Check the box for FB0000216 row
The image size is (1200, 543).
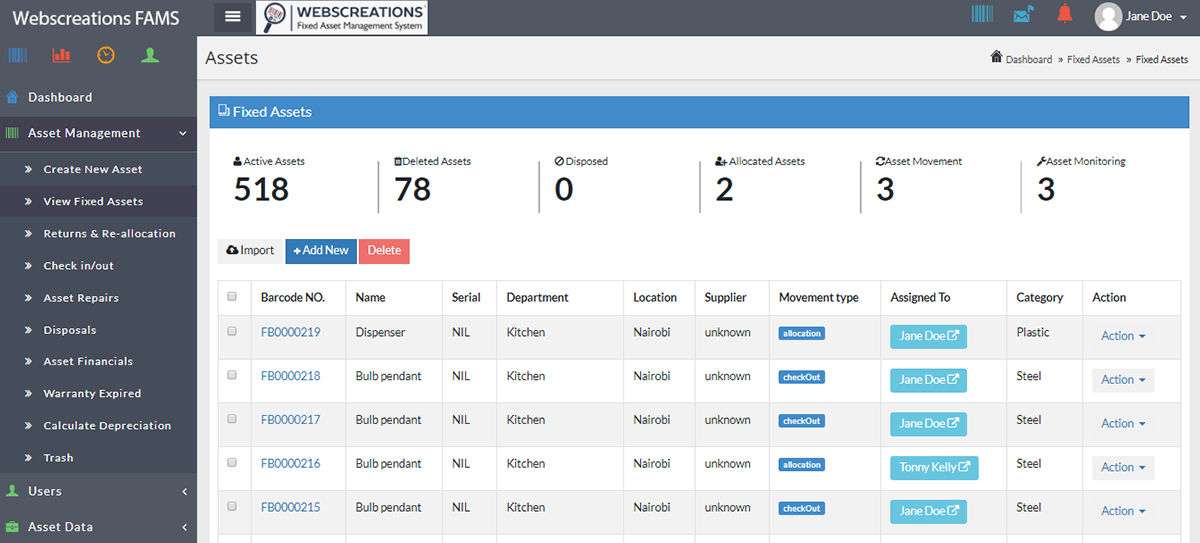coord(232,463)
